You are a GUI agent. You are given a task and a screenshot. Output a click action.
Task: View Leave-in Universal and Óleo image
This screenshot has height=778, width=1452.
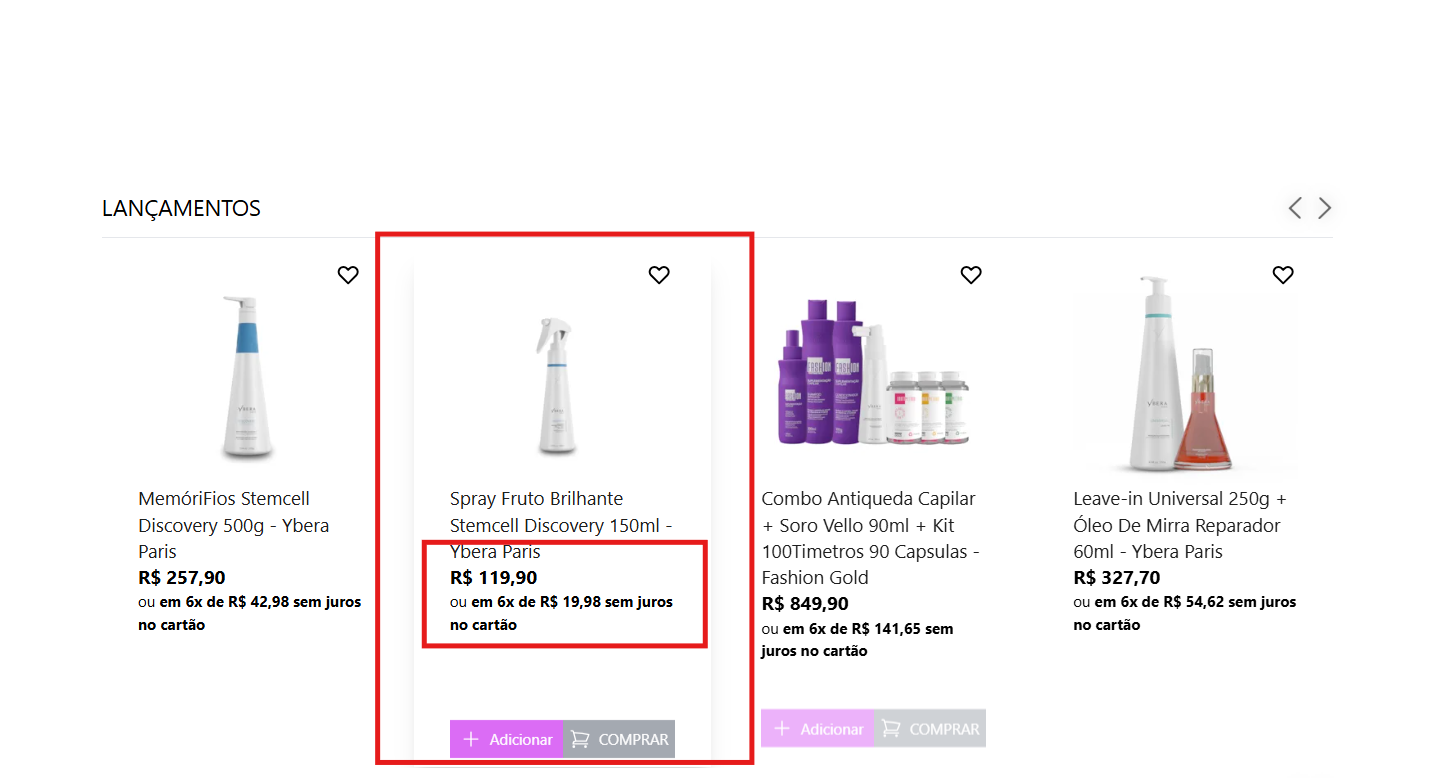tap(1184, 375)
